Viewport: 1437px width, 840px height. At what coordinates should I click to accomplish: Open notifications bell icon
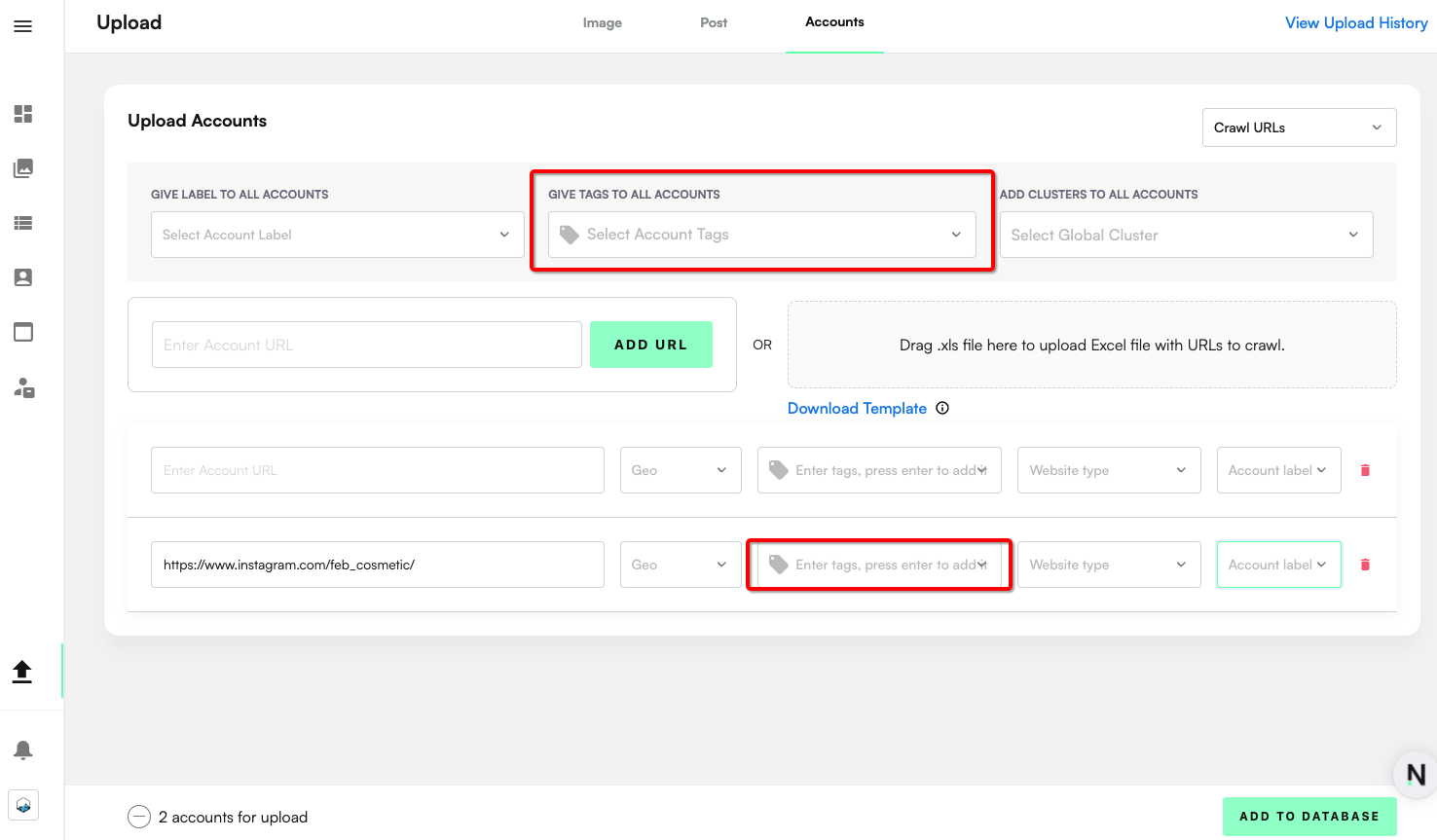pyautogui.click(x=23, y=749)
